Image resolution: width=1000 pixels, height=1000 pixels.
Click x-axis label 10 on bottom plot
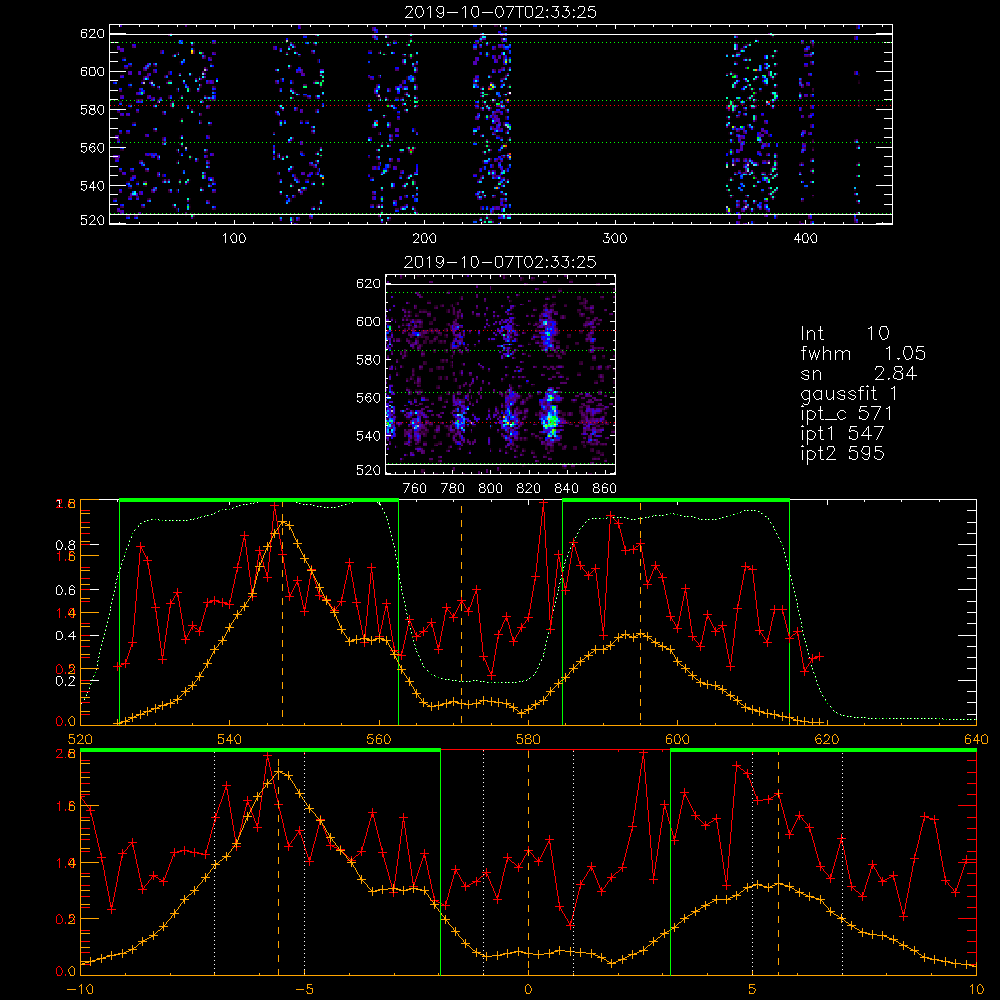(x=976, y=989)
